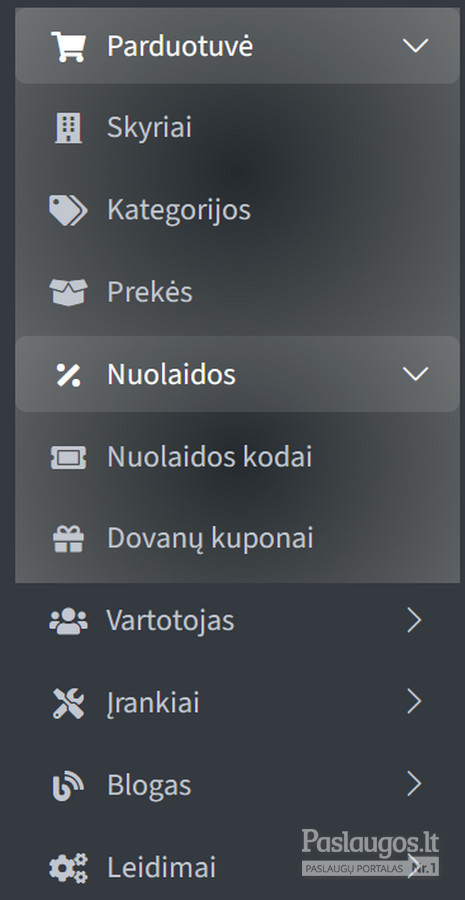465x900 pixels.
Task: Collapse the Nuolaidos submenu chevron
Action: pyautogui.click(x=416, y=374)
